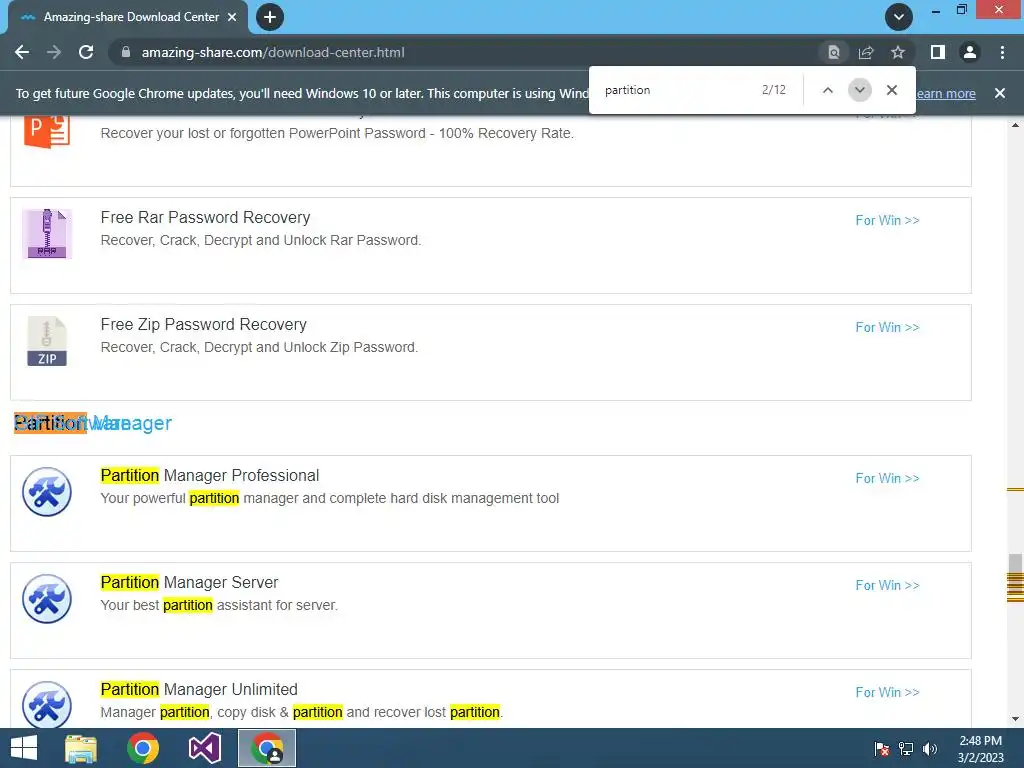Close the Amazing-share Download Center tab

pyautogui.click(x=232, y=17)
